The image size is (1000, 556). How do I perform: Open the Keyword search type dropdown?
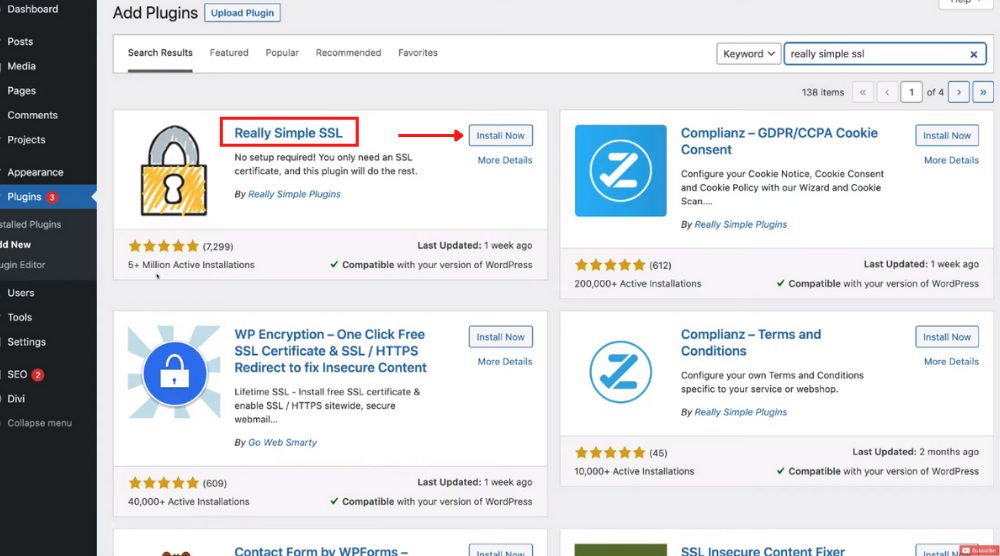(748, 54)
